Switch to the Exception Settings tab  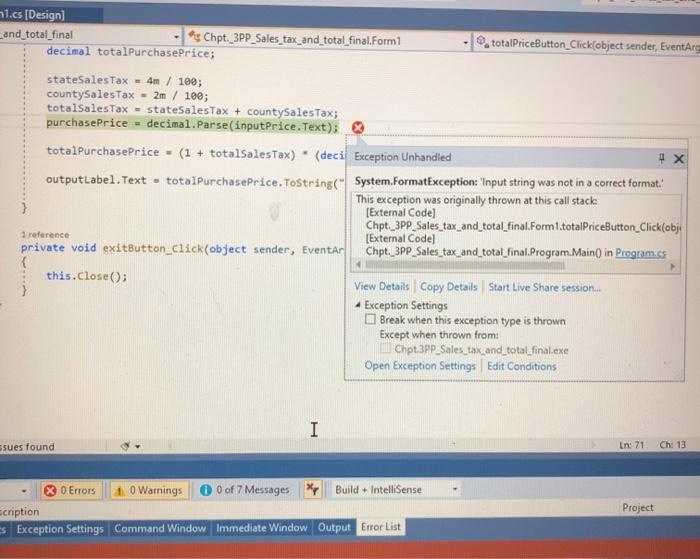point(60,529)
